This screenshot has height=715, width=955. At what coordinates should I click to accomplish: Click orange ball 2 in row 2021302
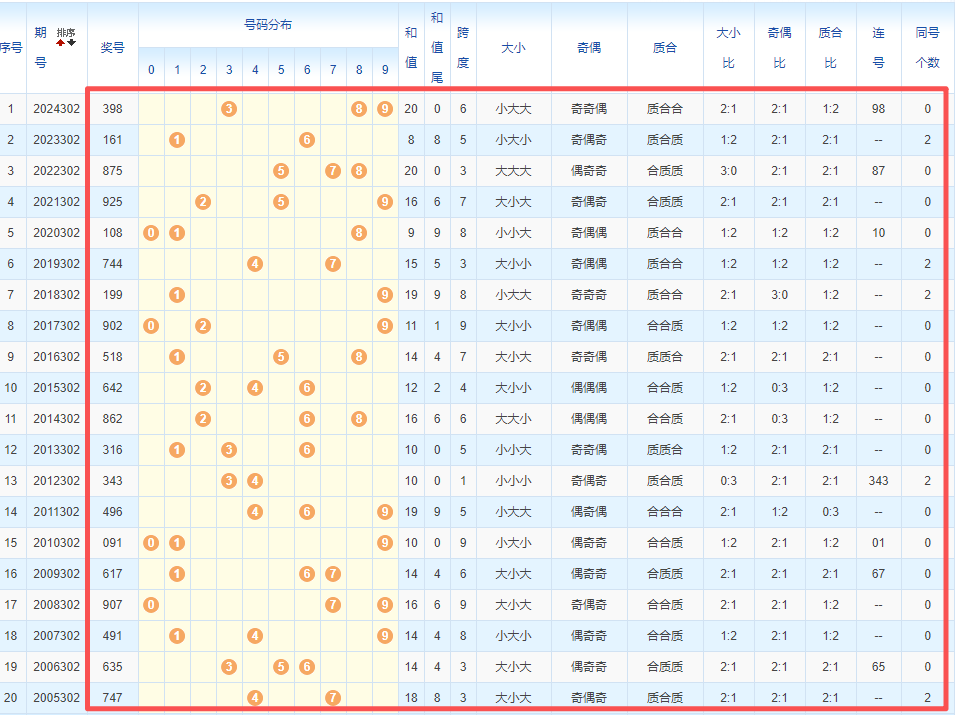pyautogui.click(x=203, y=202)
